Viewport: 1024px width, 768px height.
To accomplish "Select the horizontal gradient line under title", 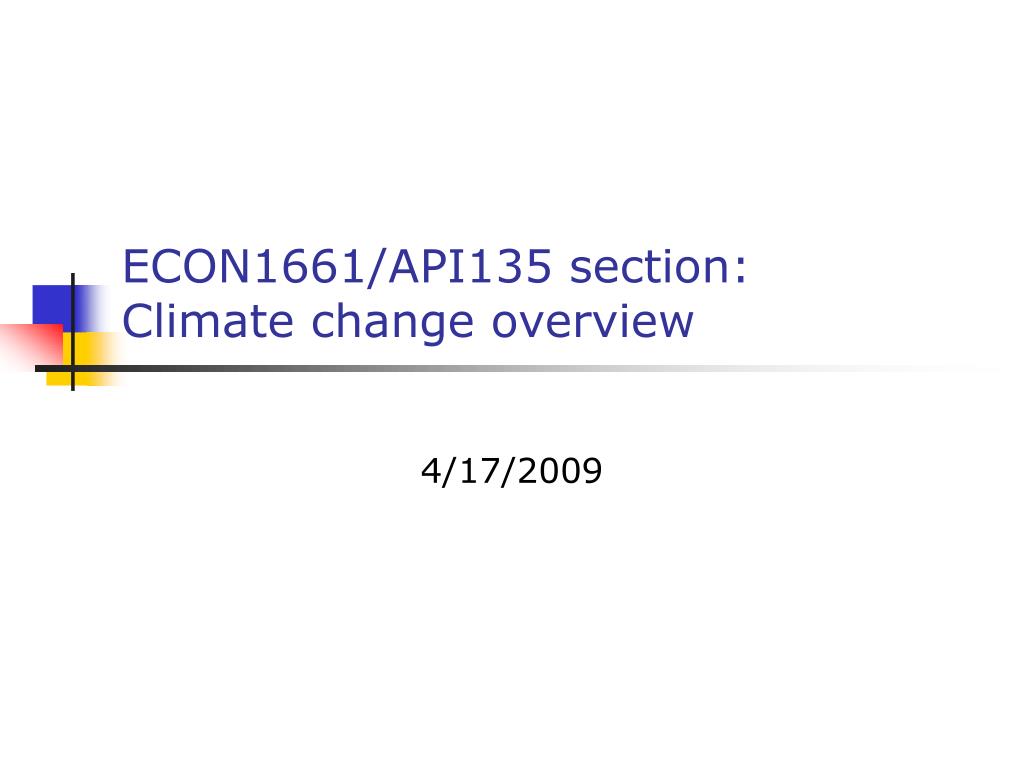I will (516, 368).
